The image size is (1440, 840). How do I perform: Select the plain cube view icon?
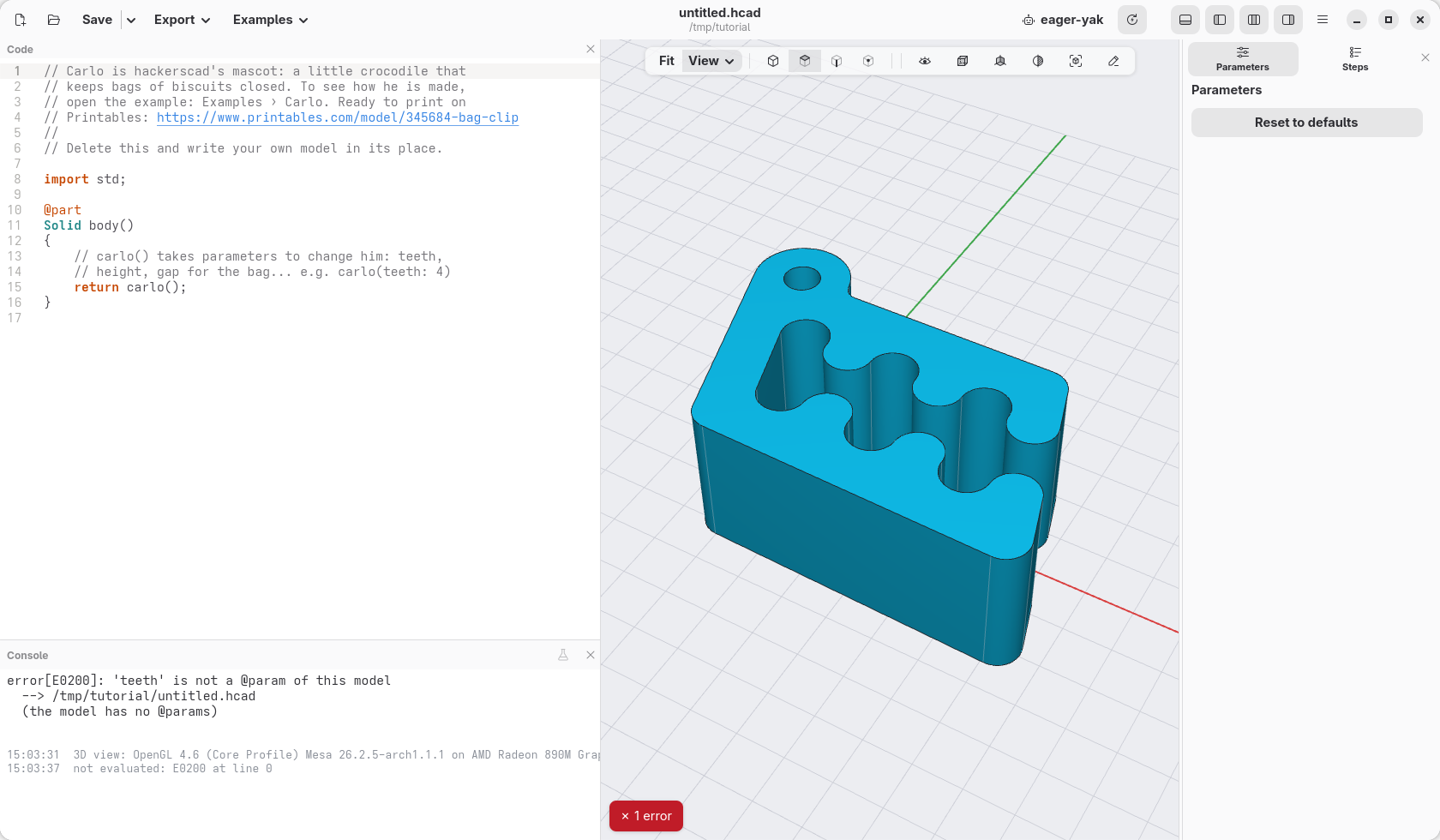tap(773, 61)
